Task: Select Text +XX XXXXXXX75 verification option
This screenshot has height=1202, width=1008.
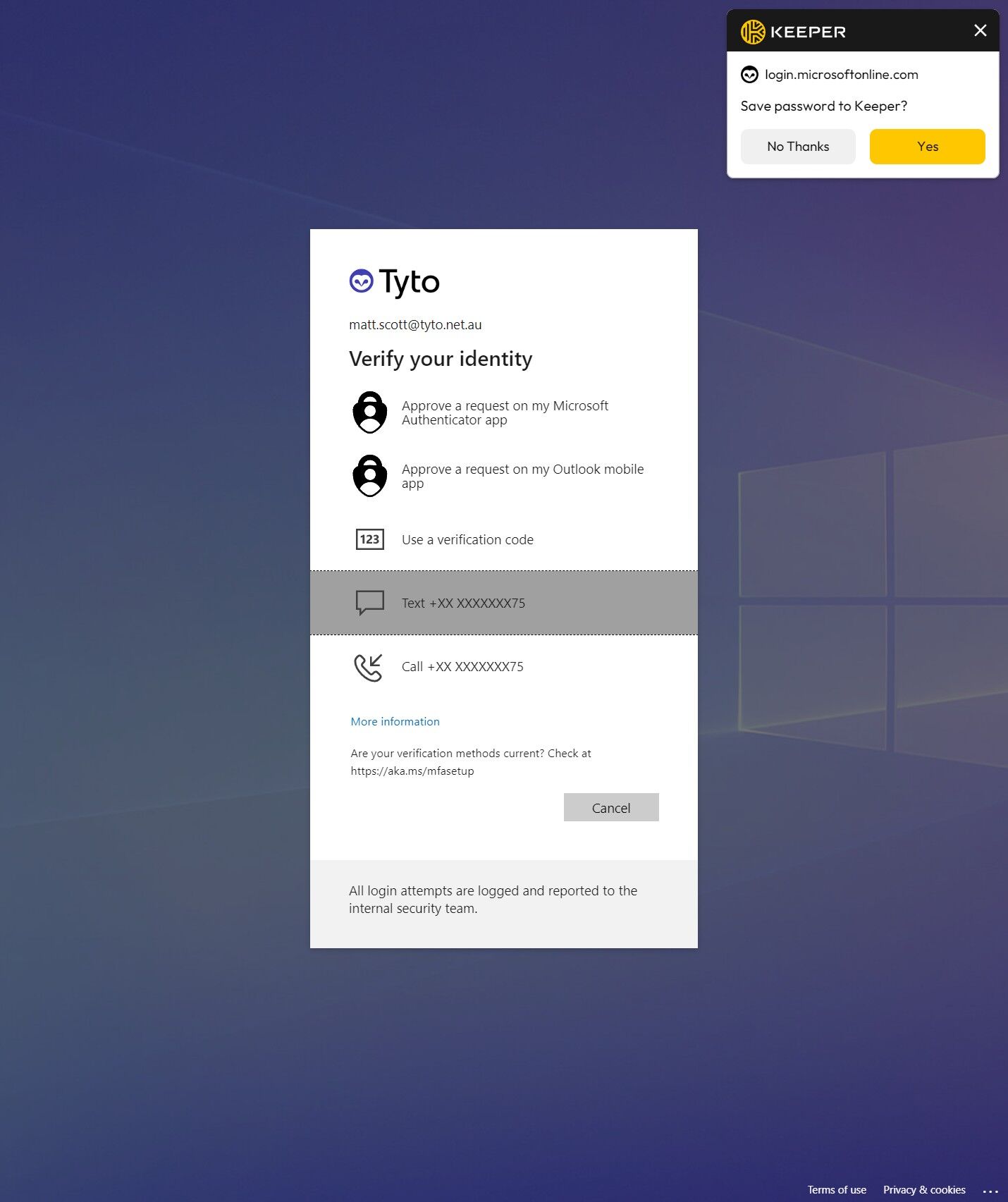Action: (x=504, y=603)
